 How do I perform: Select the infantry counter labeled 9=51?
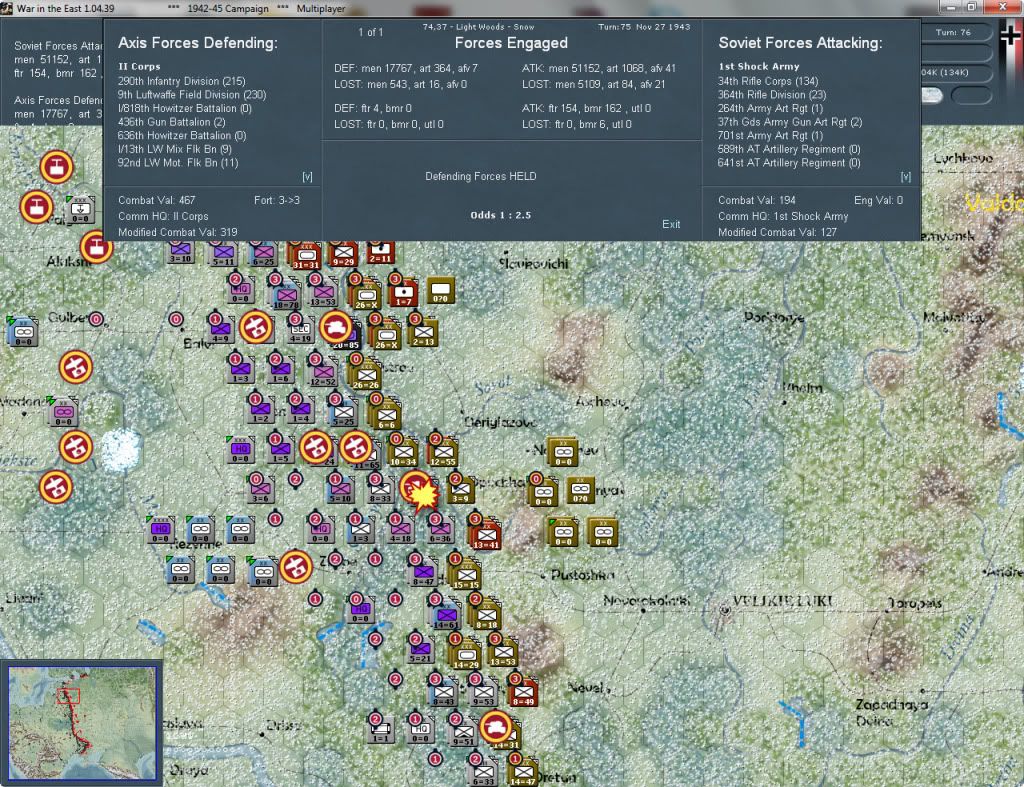[x=463, y=732]
